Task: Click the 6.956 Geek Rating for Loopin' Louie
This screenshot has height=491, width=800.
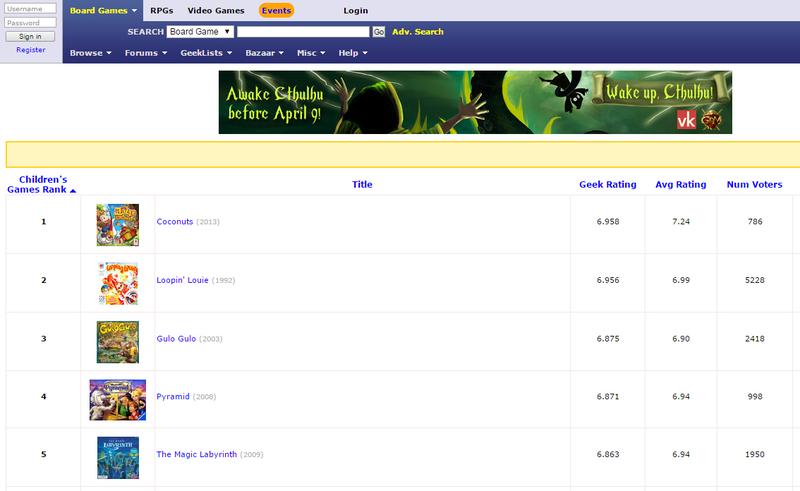Action: point(608,280)
